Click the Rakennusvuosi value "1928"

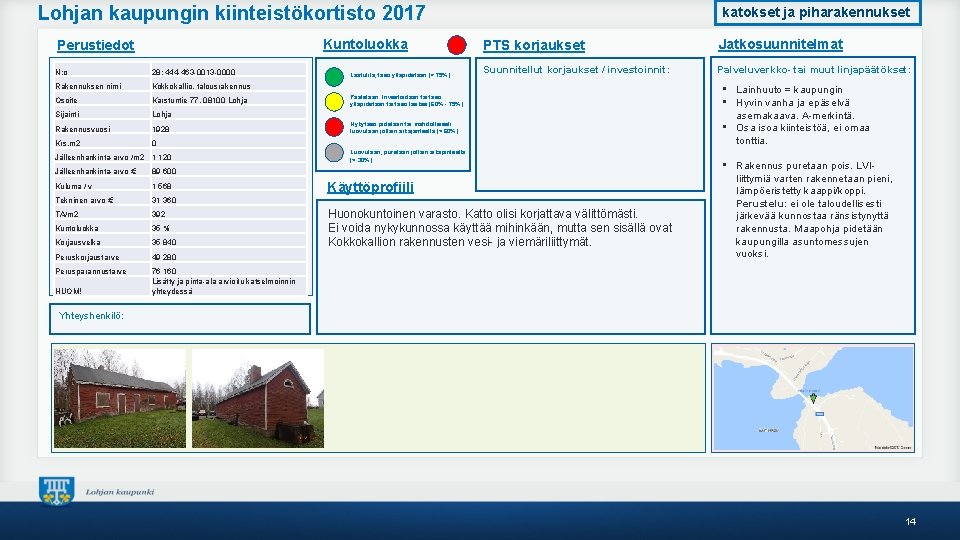(x=160, y=129)
